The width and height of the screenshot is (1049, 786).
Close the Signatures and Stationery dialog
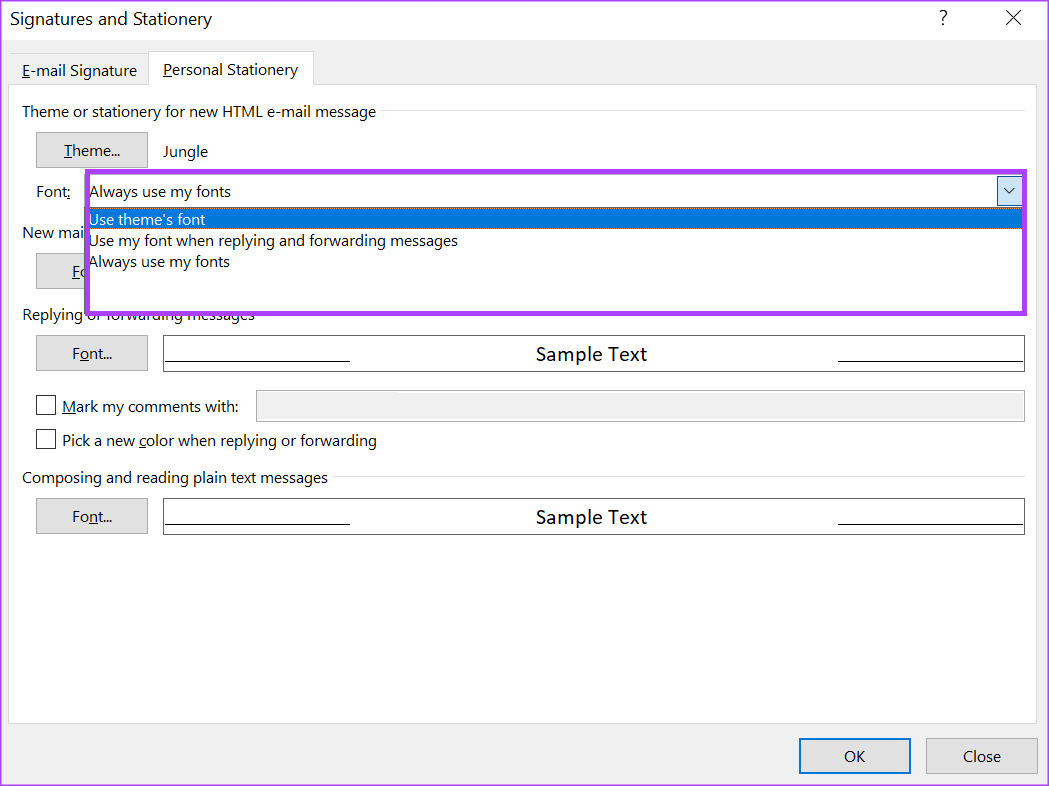tap(1013, 18)
